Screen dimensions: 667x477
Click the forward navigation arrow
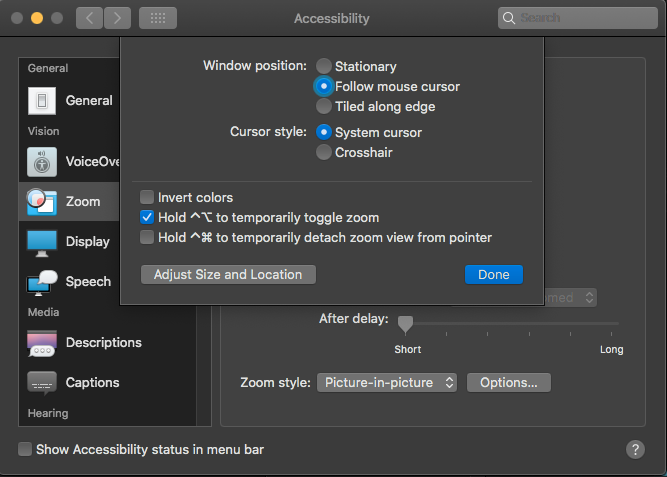(118, 18)
